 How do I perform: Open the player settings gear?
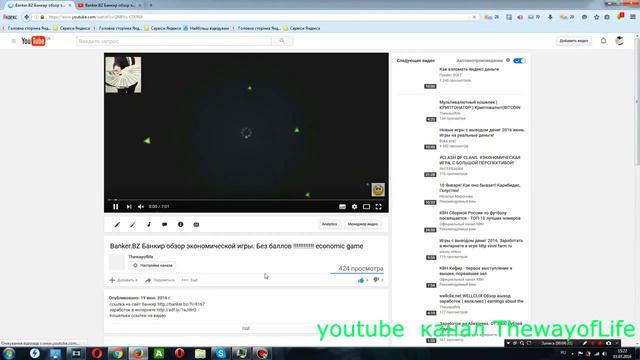pos(354,207)
